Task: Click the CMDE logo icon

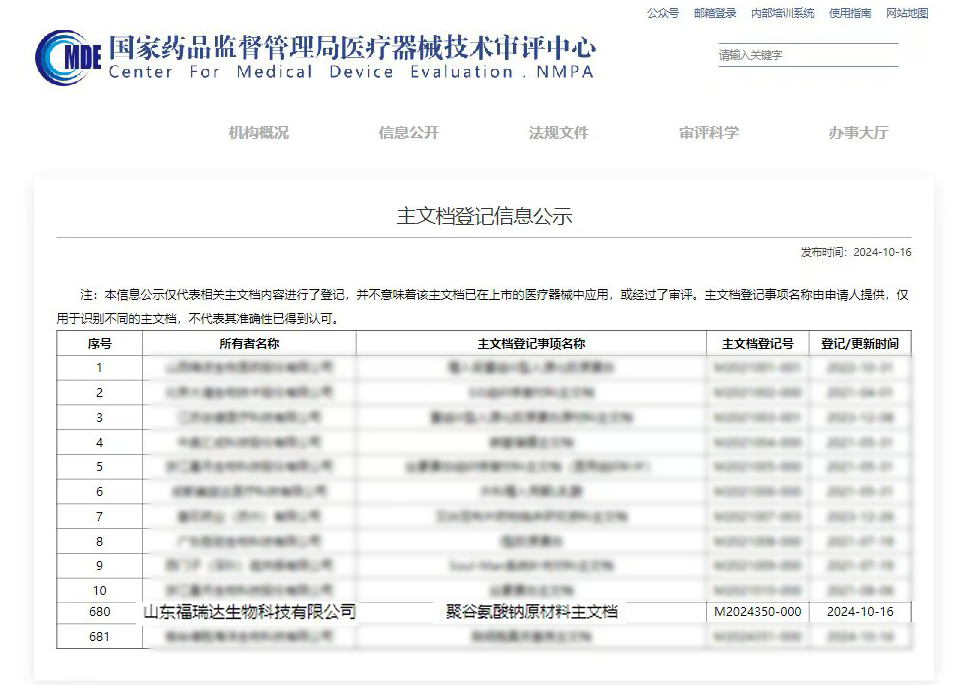Action: pyautogui.click(x=68, y=58)
